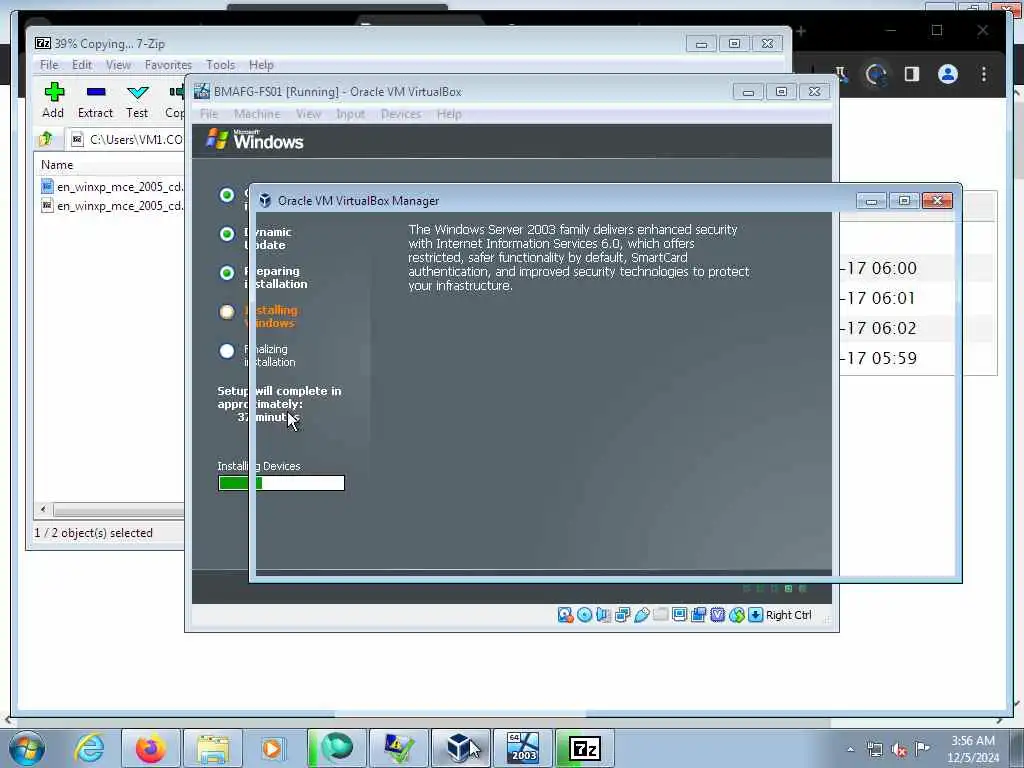1024x768 pixels.
Task: Click browser row ending '-17 06:00'
Action: tap(918, 268)
